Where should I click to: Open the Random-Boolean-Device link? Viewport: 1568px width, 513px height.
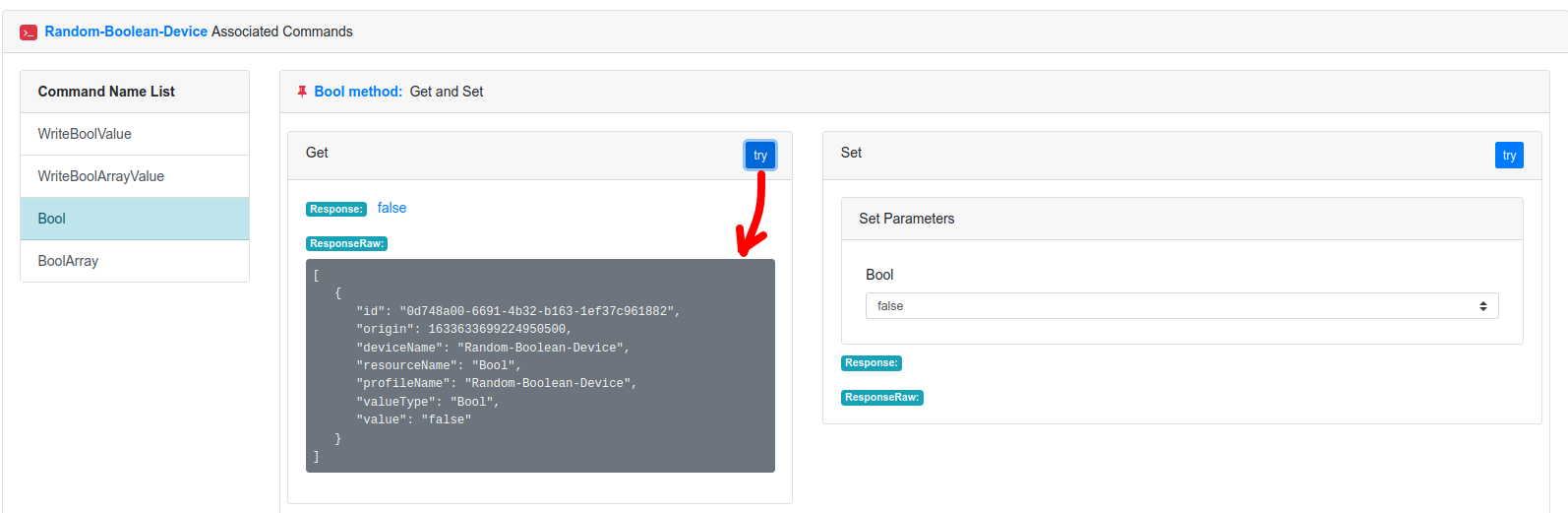(126, 32)
